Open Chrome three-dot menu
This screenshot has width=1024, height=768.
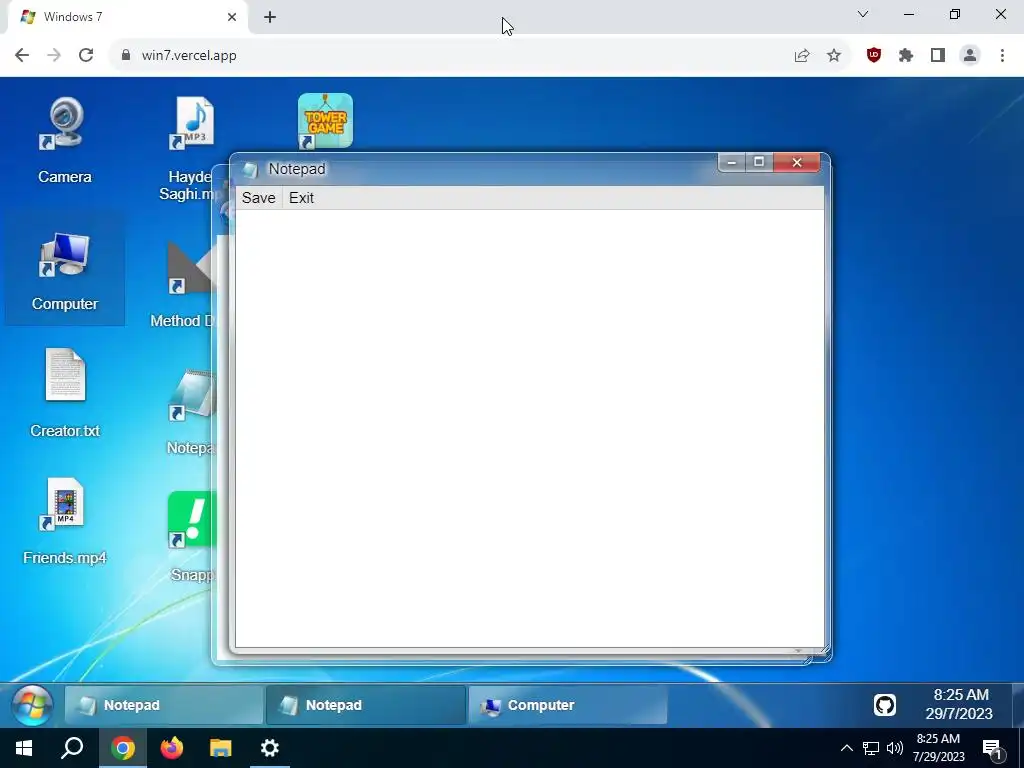(x=1002, y=56)
